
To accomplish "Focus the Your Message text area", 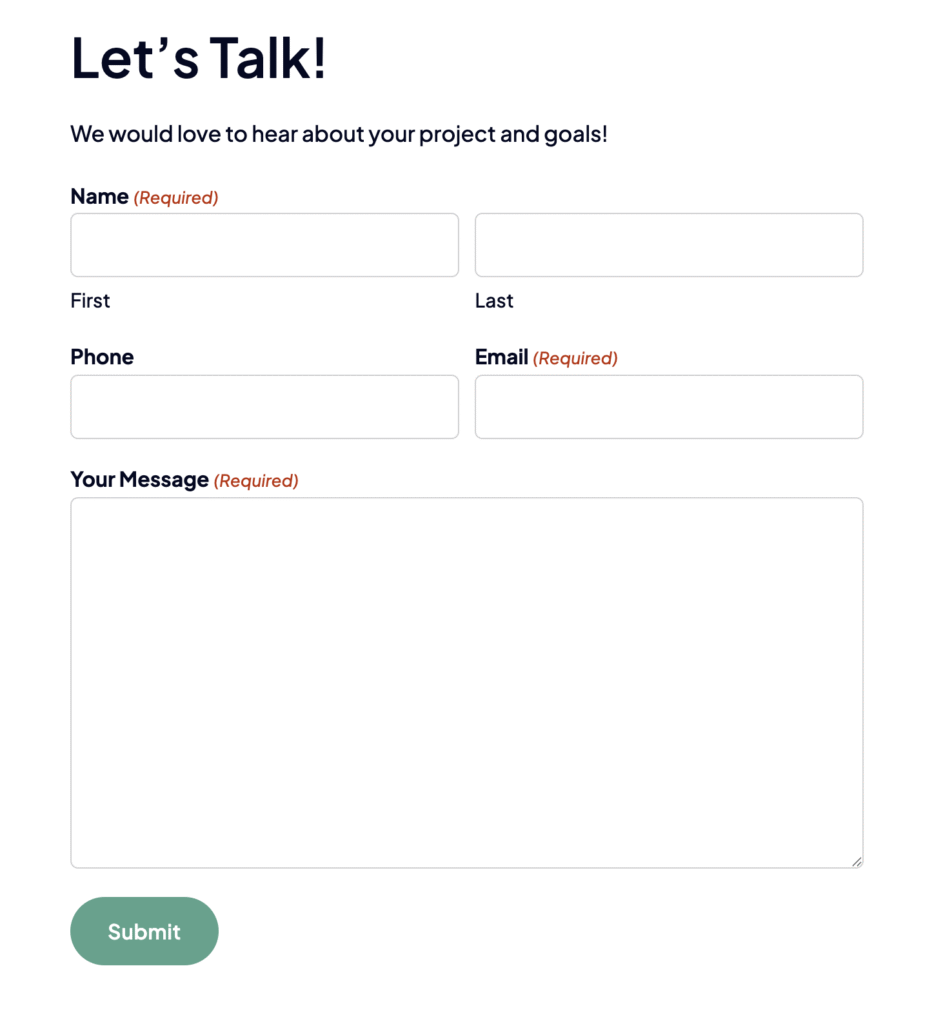I will coord(466,682).
